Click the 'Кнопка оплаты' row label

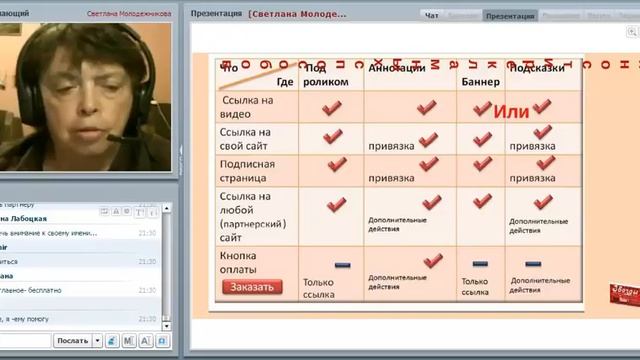[x=238, y=262]
